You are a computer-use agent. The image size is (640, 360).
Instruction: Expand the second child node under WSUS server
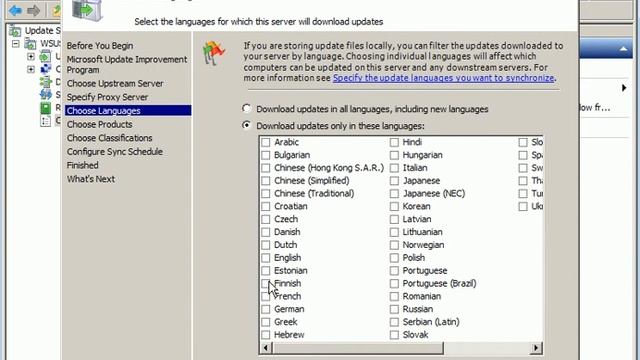(x=31, y=69)
